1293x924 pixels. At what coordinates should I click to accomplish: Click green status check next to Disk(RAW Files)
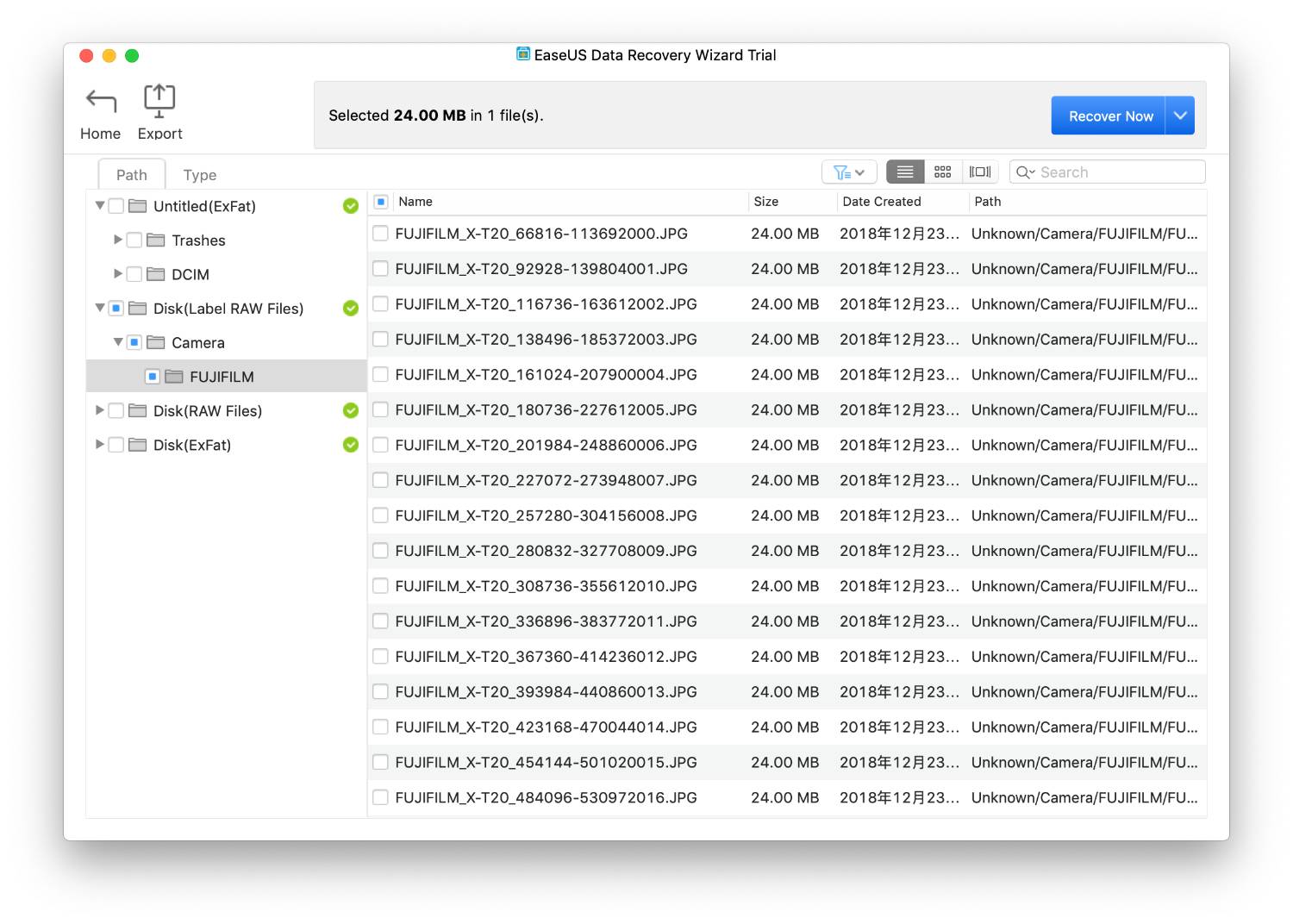pyautogui.click(x=351, y=411)
